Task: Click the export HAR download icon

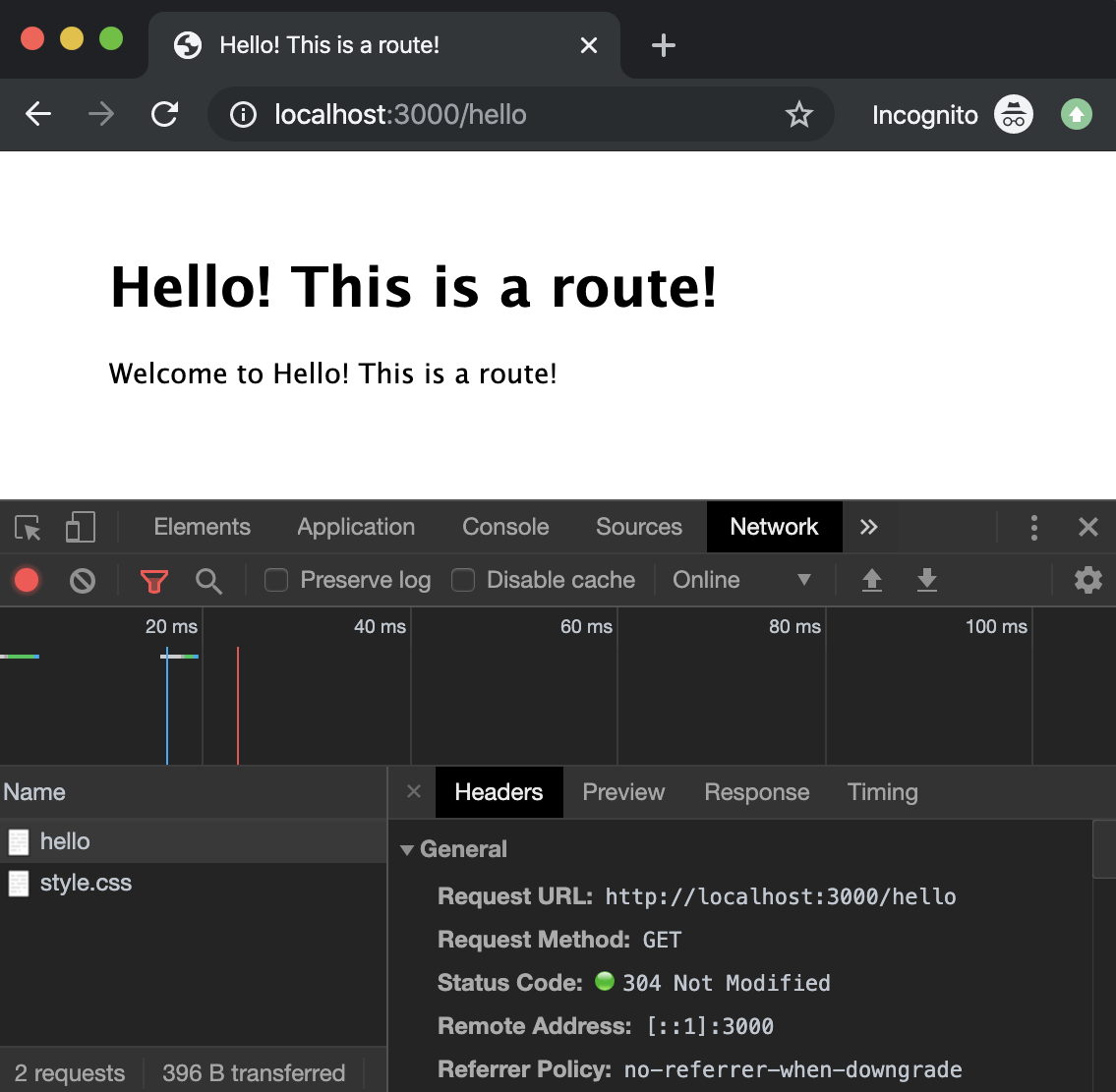Action: click(x=926, y=581)
